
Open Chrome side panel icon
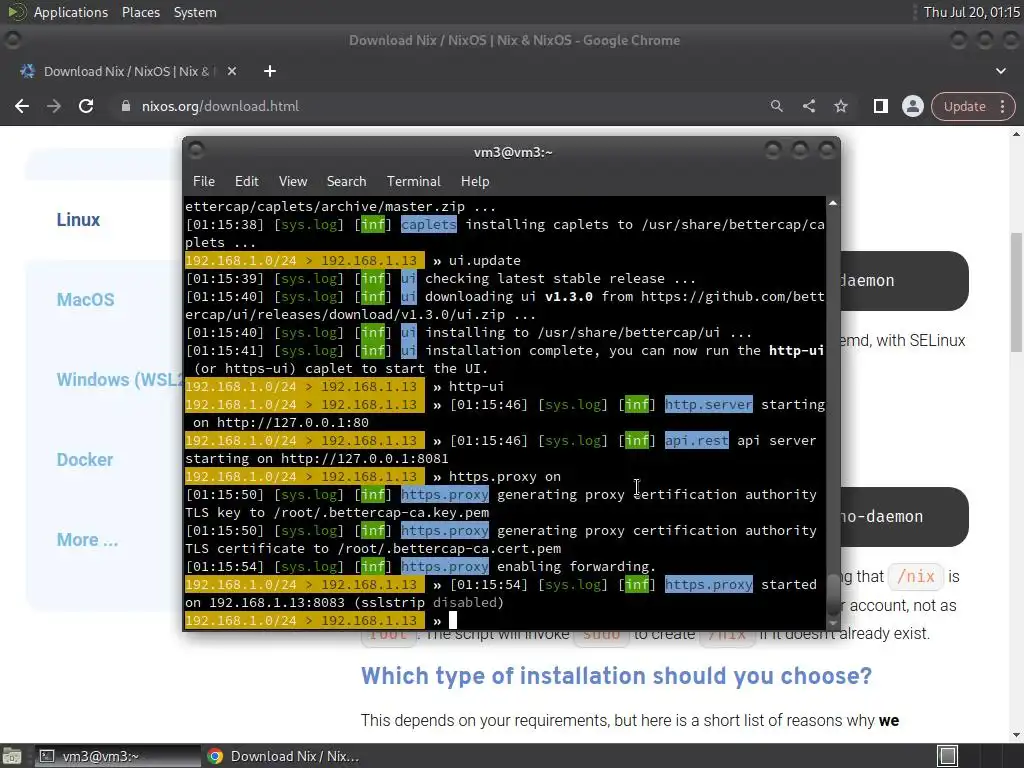tap(880, 106)
